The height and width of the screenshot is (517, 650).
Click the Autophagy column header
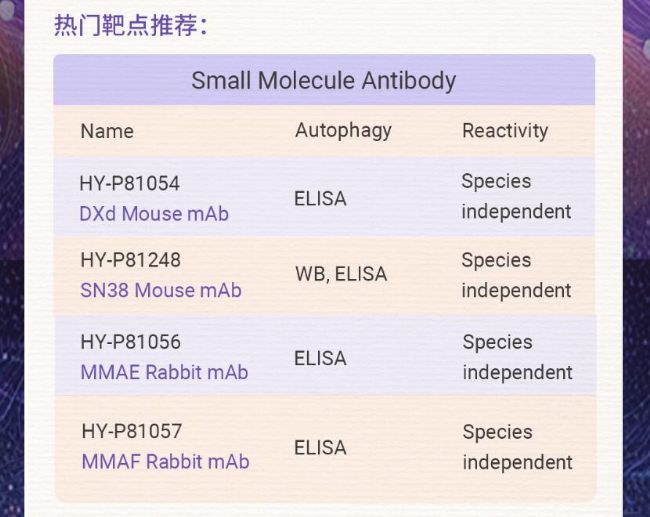click(343, 130)
